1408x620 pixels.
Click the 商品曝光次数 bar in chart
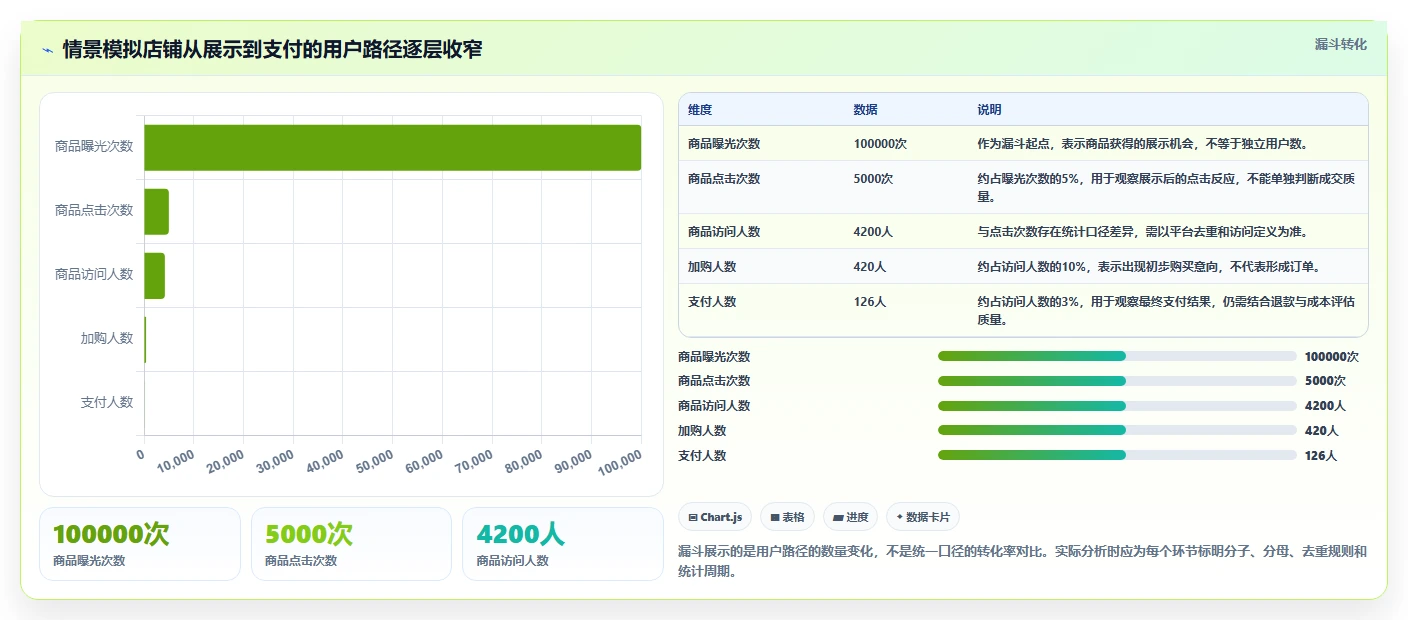point(393,147)
